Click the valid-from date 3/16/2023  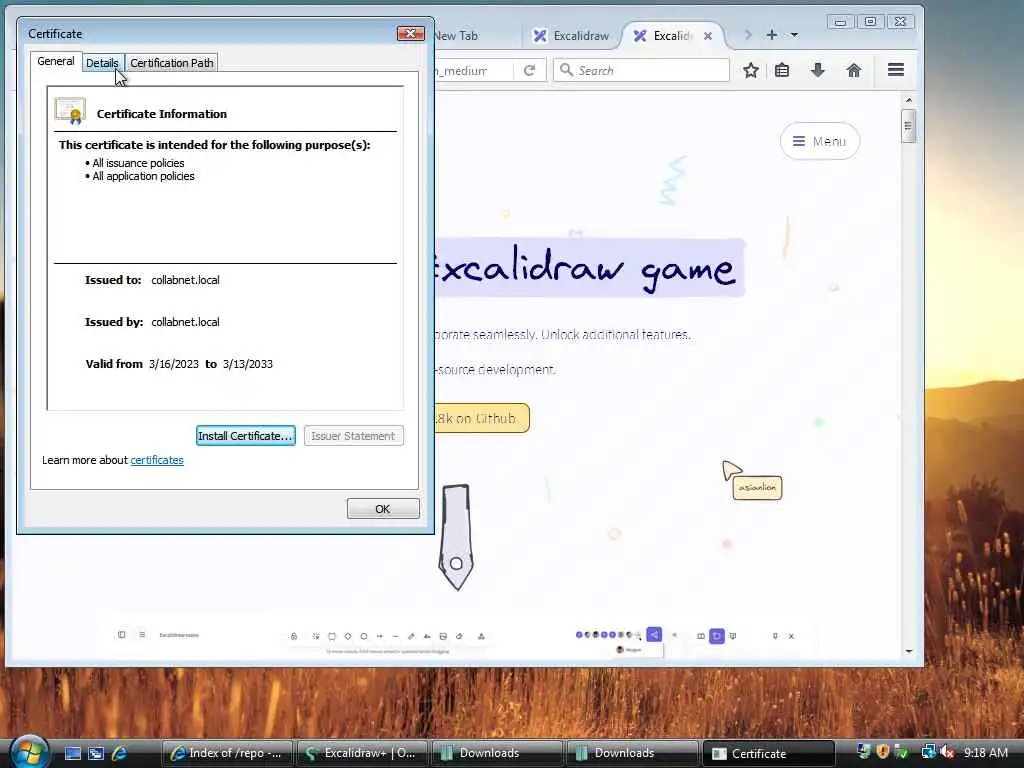click(174, 364)
